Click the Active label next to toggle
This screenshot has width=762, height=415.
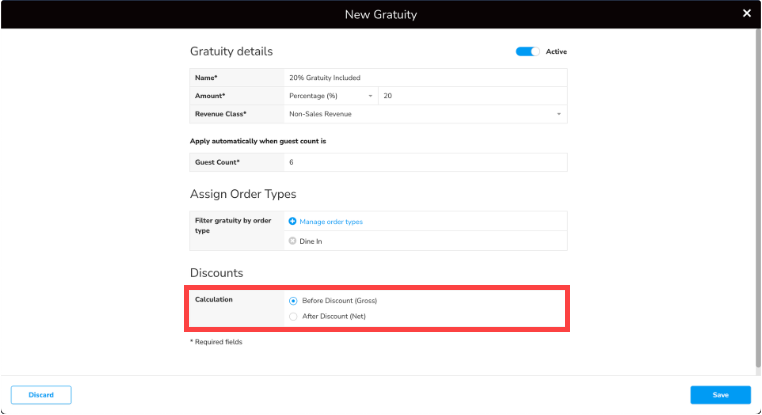pyautogui.click(x=556, y=51)
